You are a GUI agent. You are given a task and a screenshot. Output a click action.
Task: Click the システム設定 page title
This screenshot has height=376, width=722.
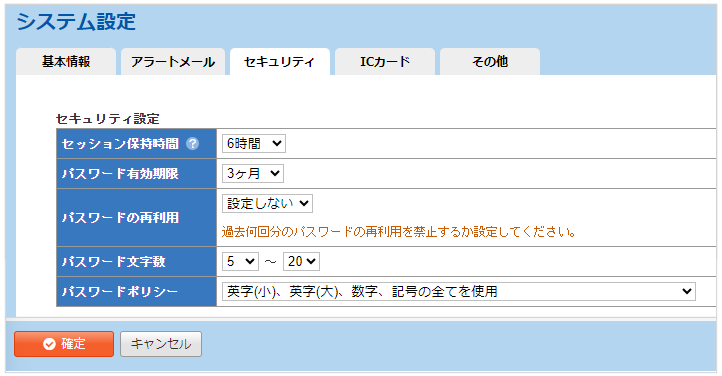[x=76, y=22]
